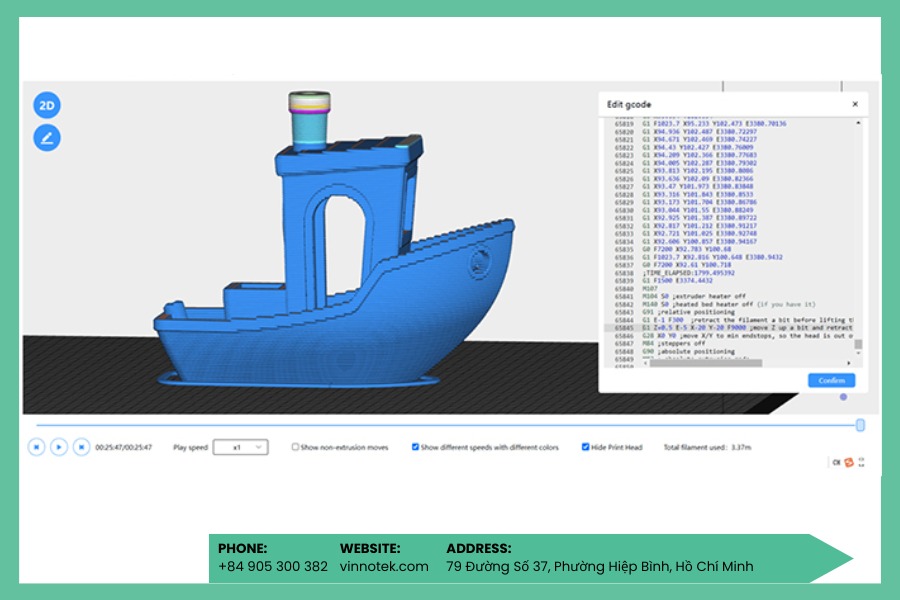Click the playback progress slider handle

[x=860, y=425]
